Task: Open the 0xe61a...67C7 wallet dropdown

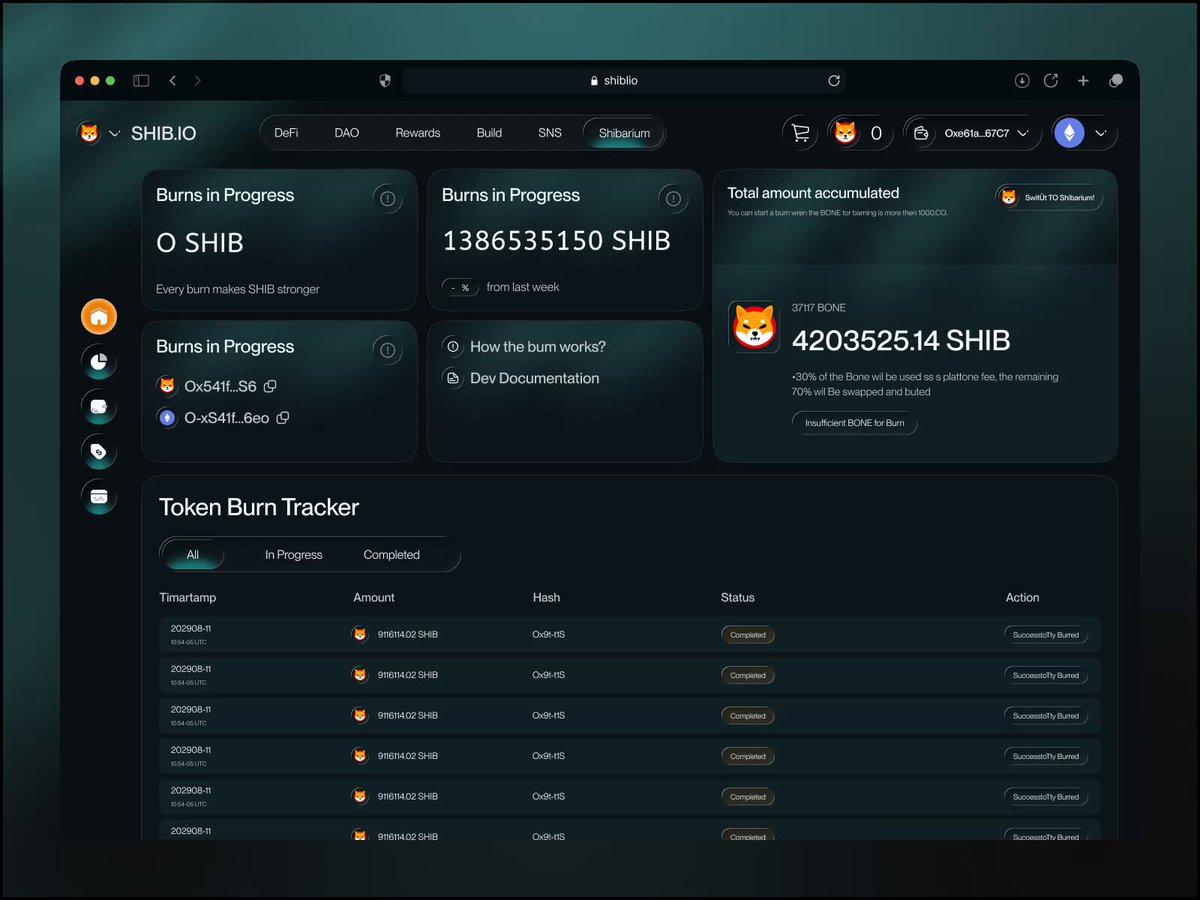Action: tap(973, 133)
